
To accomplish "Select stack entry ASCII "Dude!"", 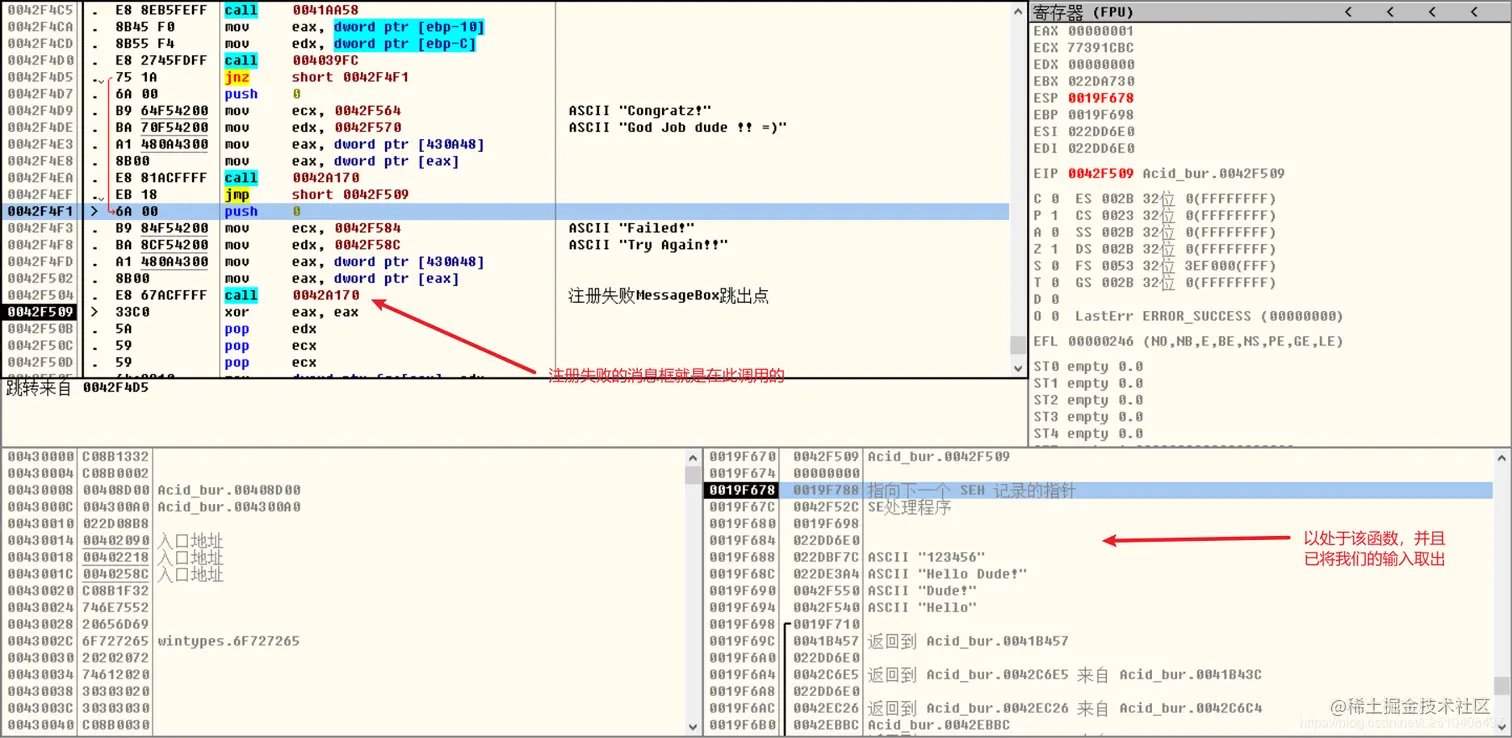I will (x=1100, y=591).
